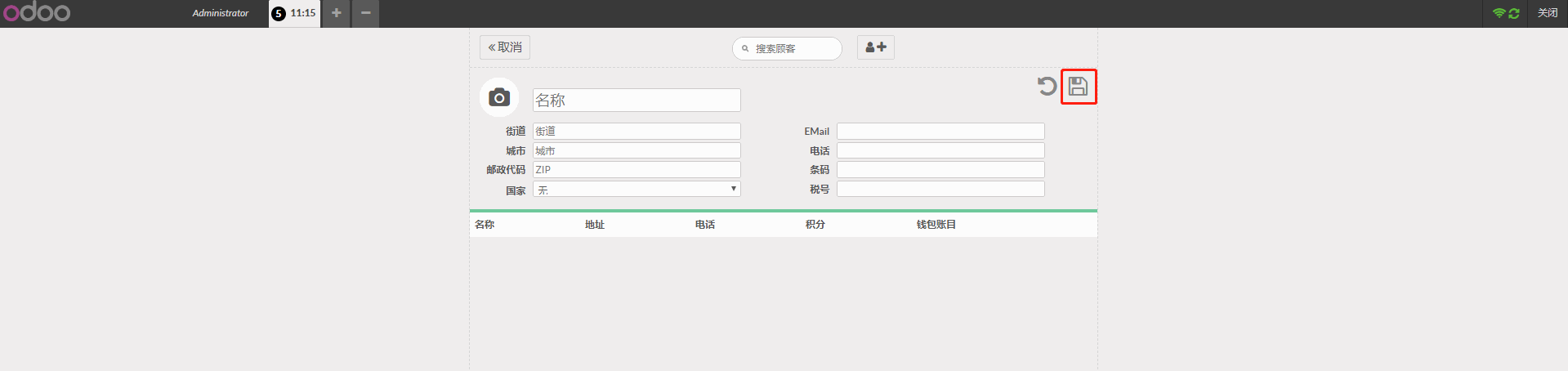Screen dimensions: 1568x371
Task: Click the save customer floppy disk icon
Action: pyautogui.click(x=1078, y=87)
